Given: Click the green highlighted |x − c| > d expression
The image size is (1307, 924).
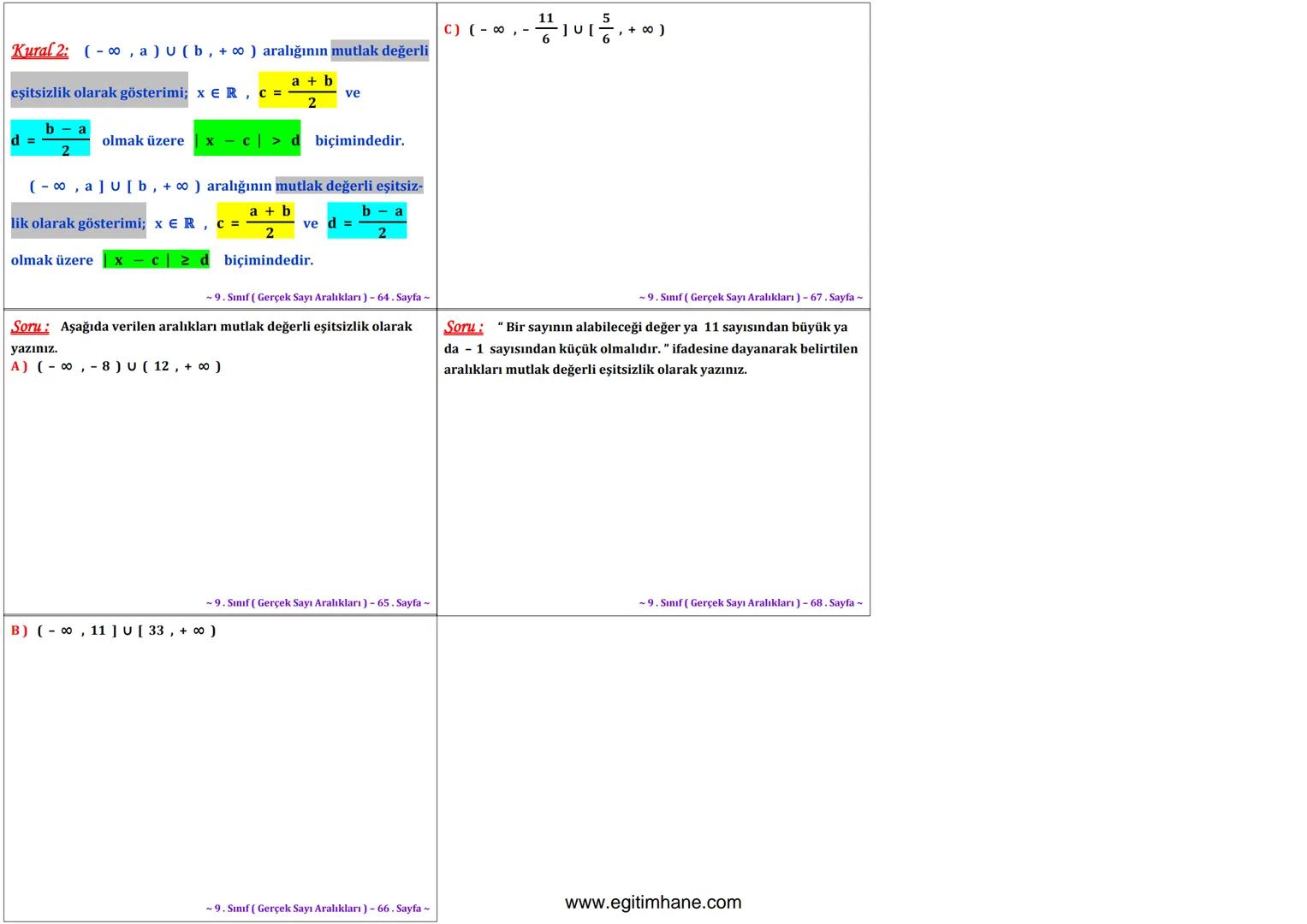Looking at the screenshot, I should 247,140.
